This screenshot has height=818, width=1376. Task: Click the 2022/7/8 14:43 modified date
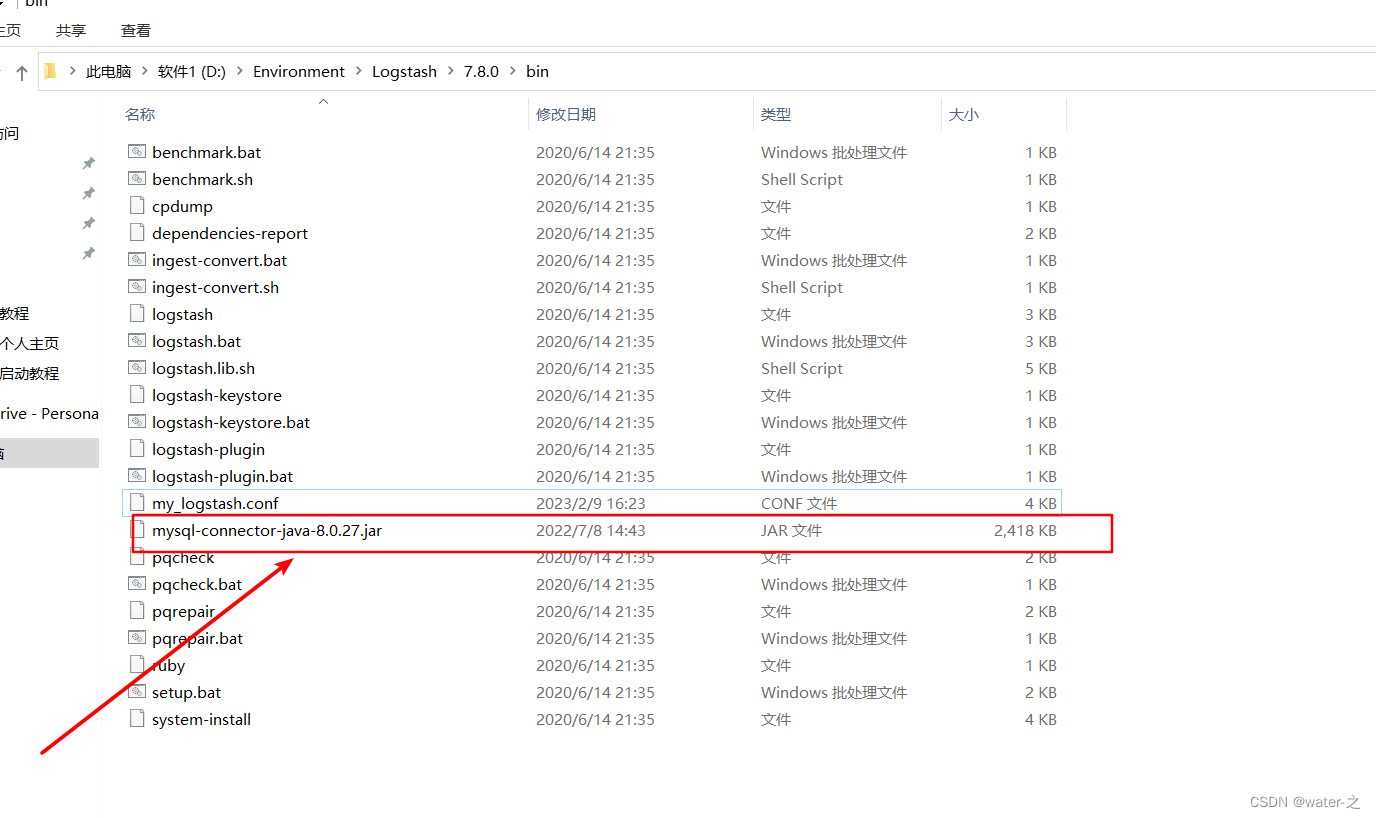point(591,530)
